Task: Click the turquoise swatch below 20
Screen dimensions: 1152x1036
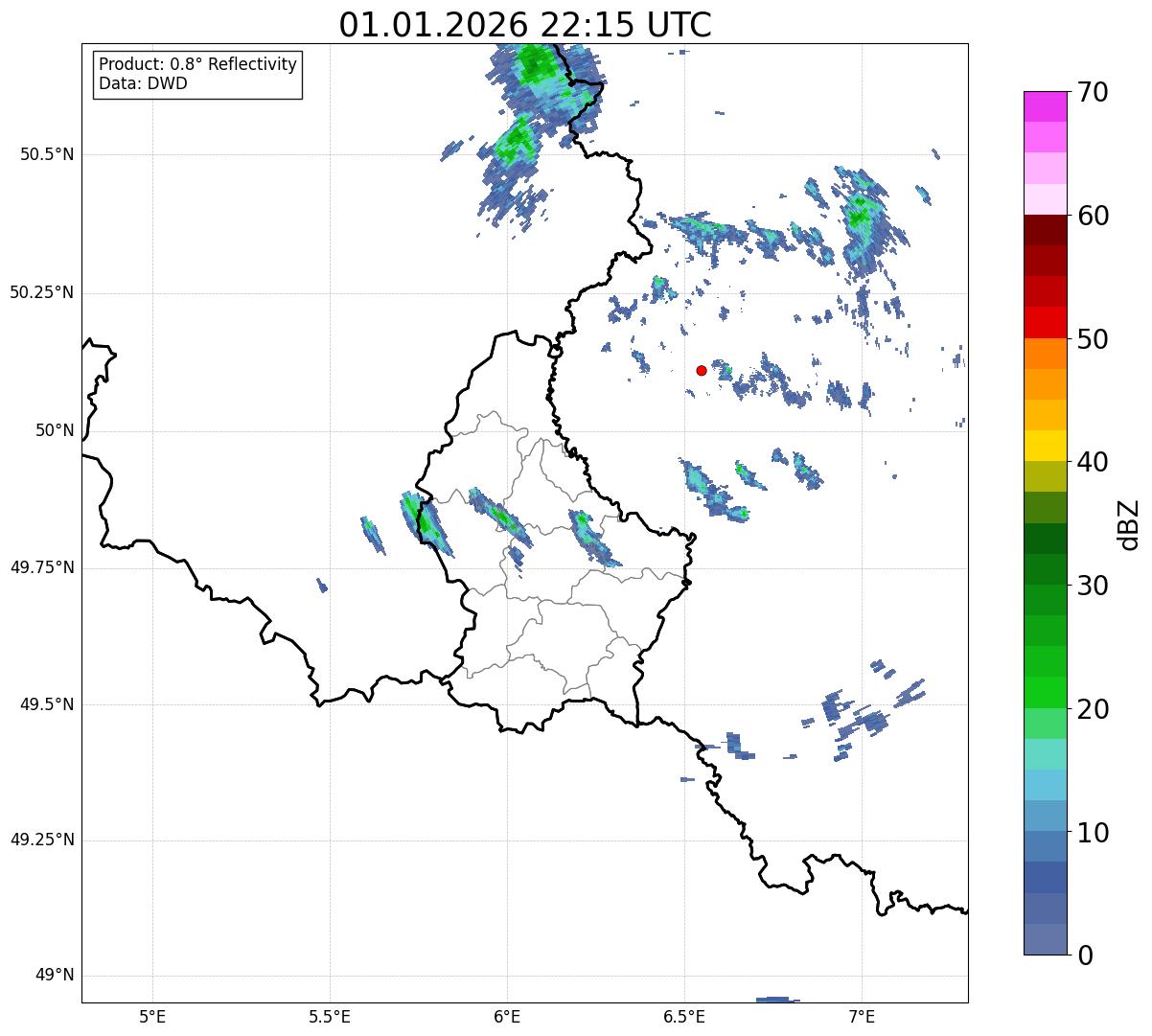Action: (x=1046, y=754)
